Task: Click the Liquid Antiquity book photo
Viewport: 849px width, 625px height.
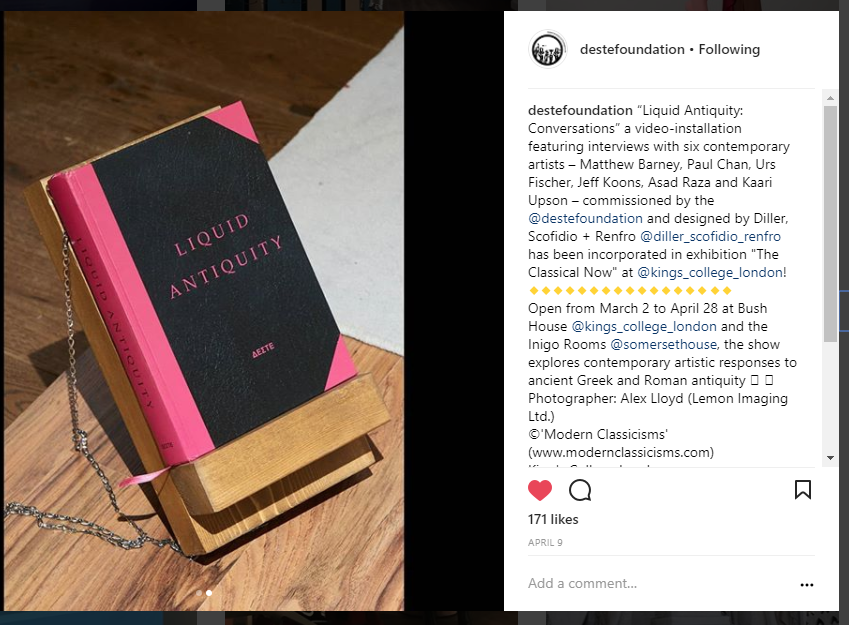Action: tap(204, 311)
